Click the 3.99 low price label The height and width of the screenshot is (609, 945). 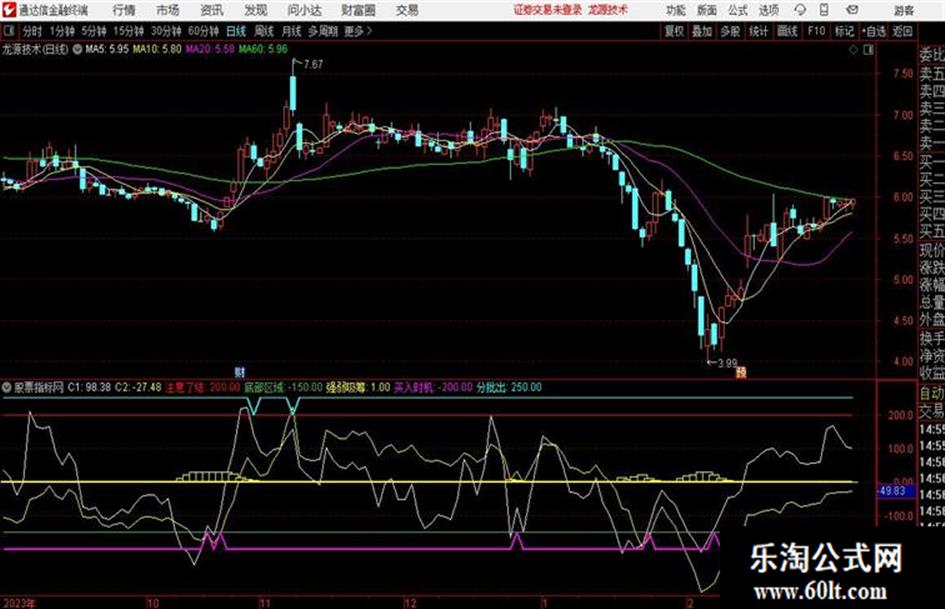727,364
